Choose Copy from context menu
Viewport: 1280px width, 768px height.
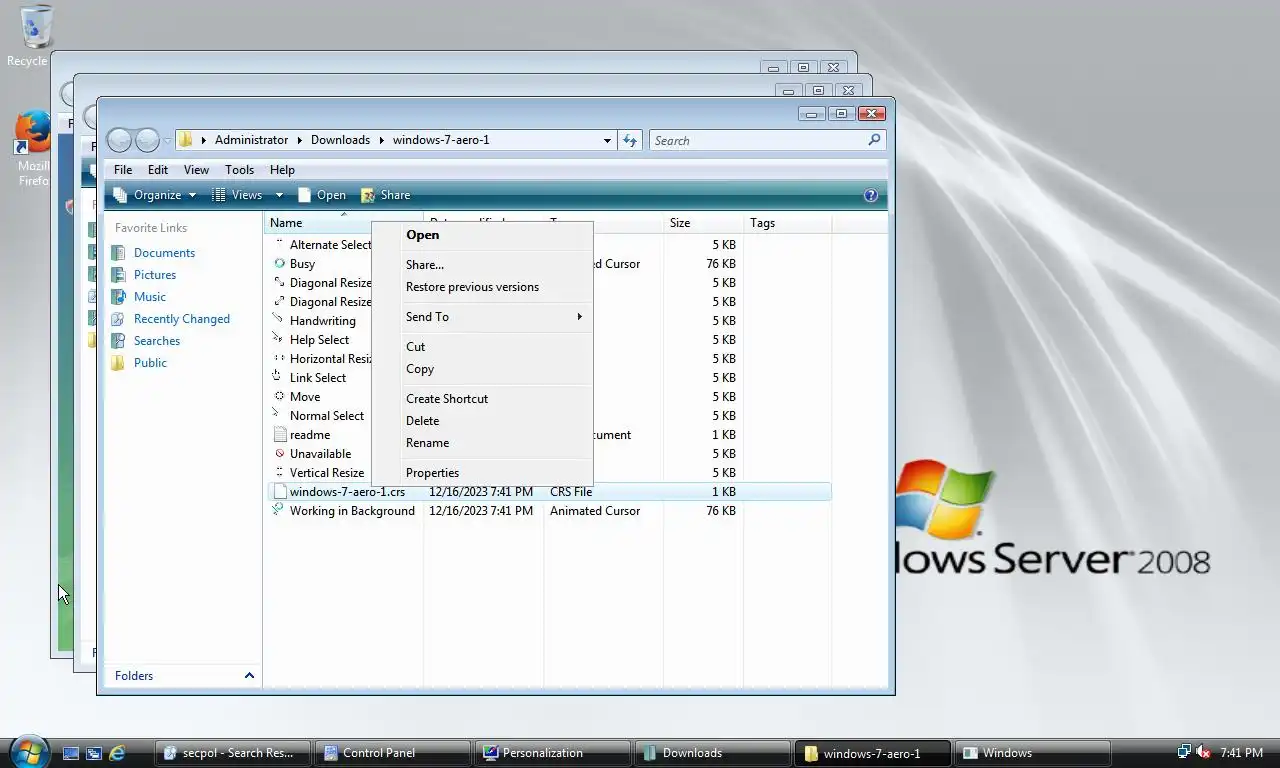[x=483, y=369]
